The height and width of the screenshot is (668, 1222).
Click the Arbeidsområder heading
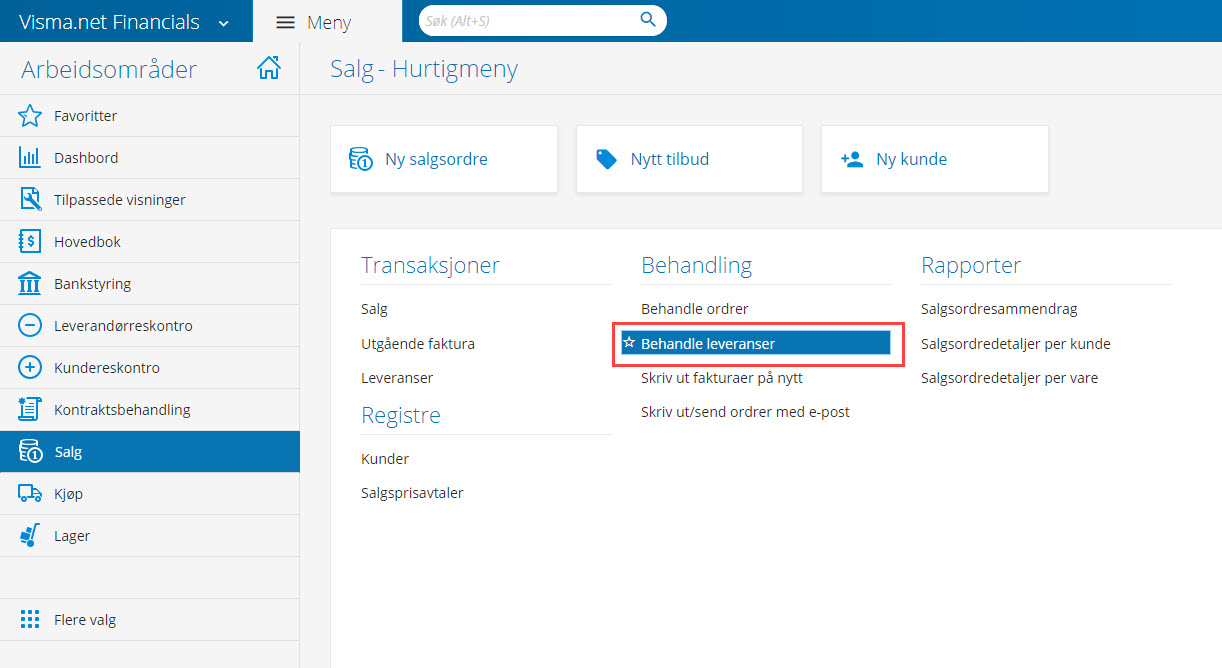click(109, 69)
